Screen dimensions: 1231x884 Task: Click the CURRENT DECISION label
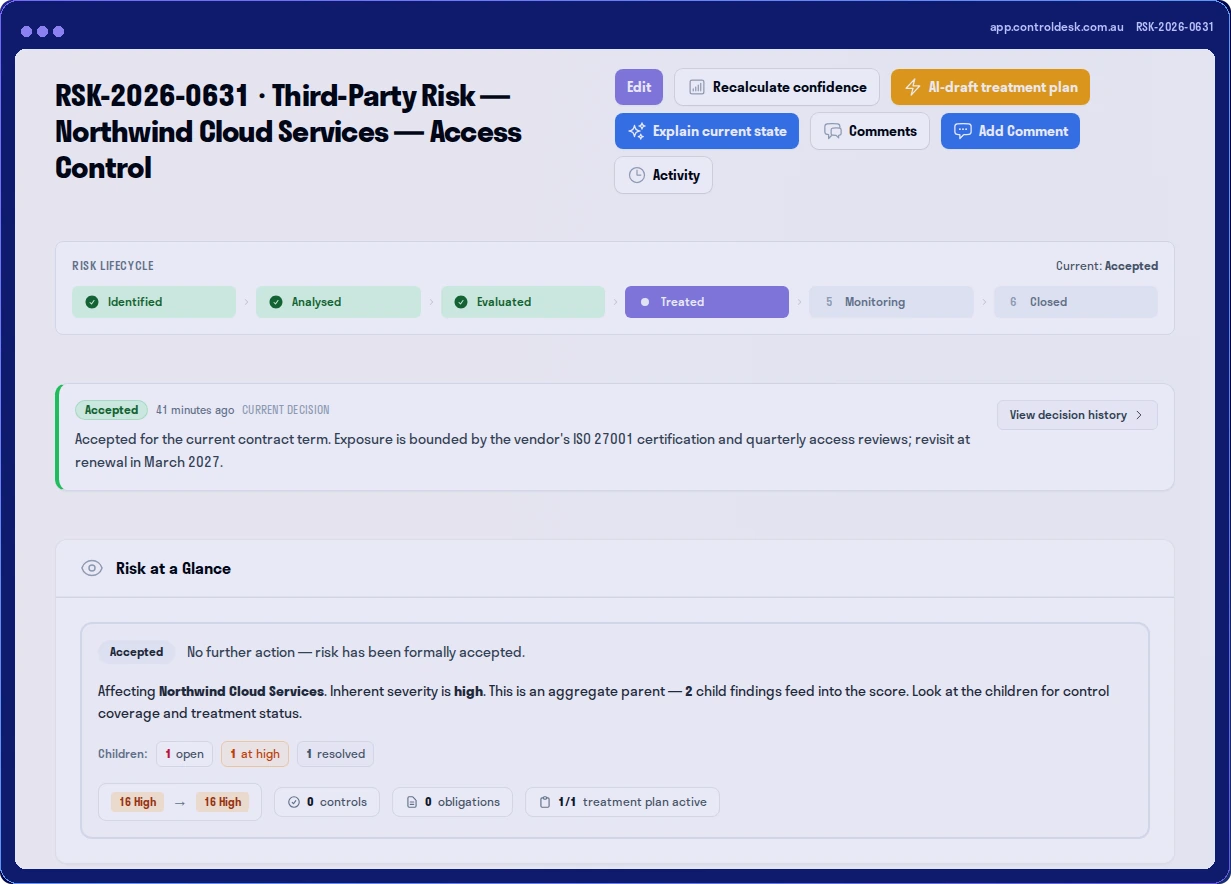(286, 410)
